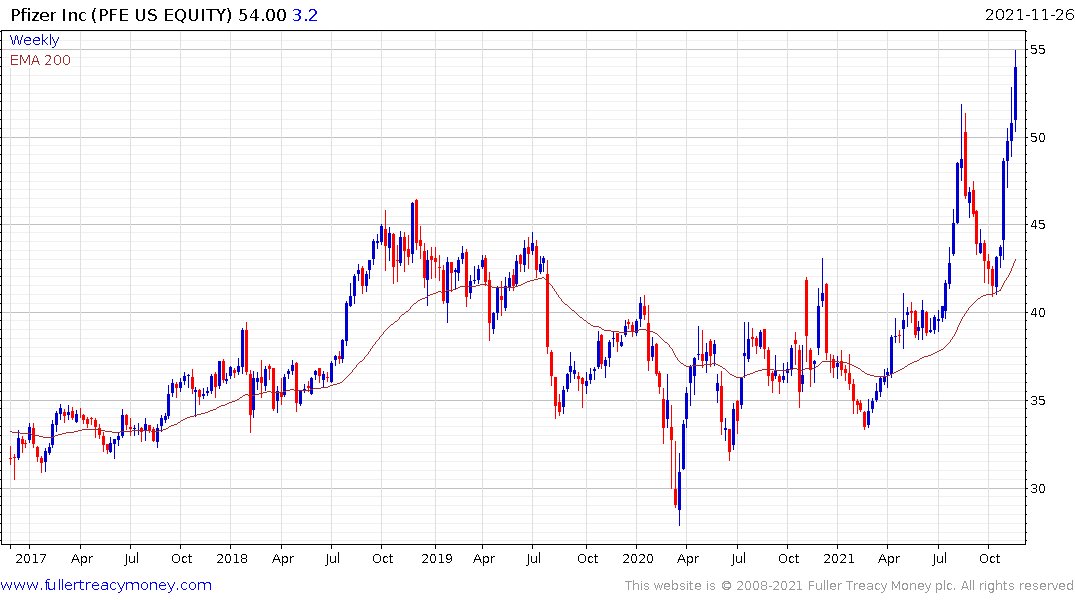Select the 54.00 last price value
Image resolution: width=1075 pixels, height=600 pixels.
pyautogui.click(x=262, y=14)
